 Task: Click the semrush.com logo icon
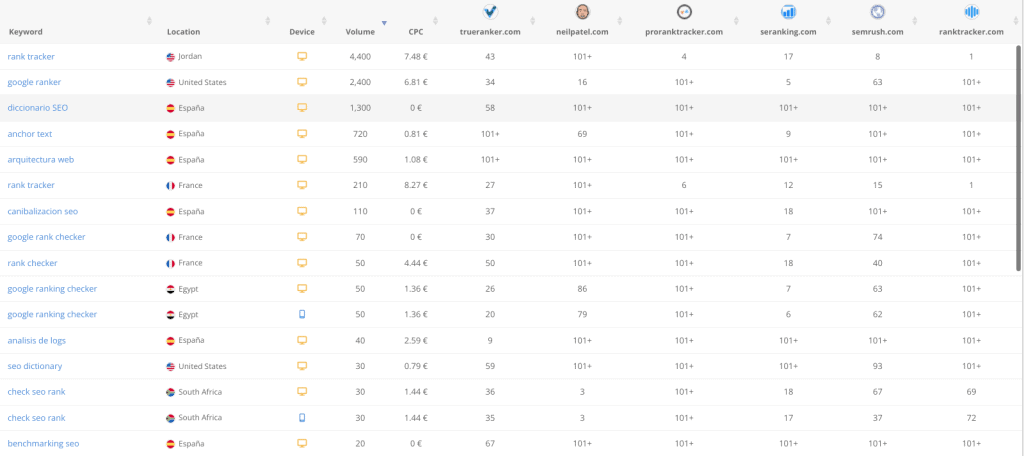(x=877, y=12)
